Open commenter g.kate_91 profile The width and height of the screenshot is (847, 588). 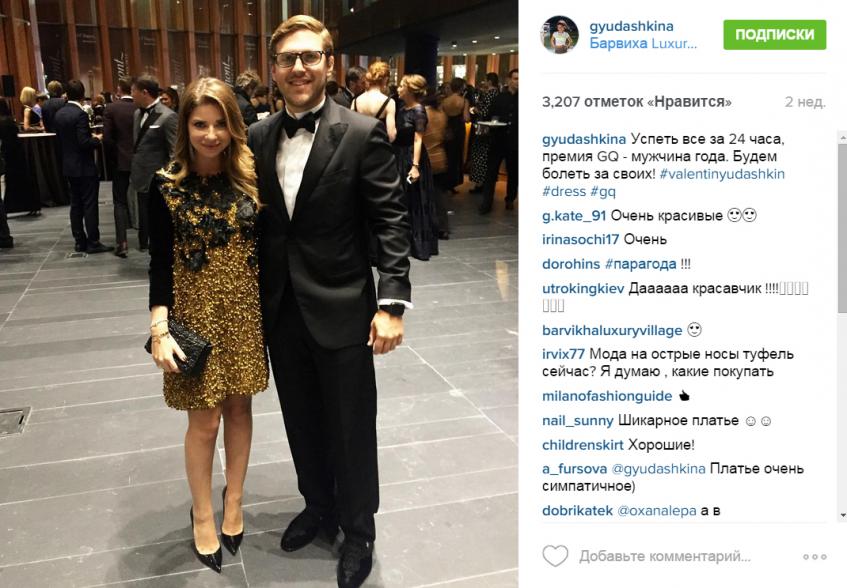pyautogui.click(x=574, y=216)
